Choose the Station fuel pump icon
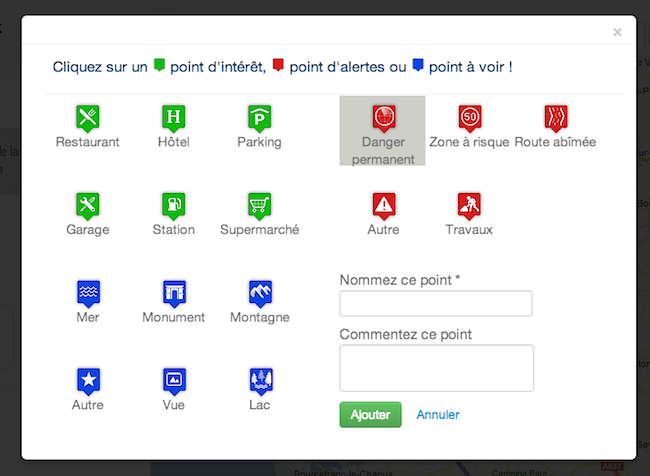The height and width of the screenshot is (476, 650). (174, 206)
